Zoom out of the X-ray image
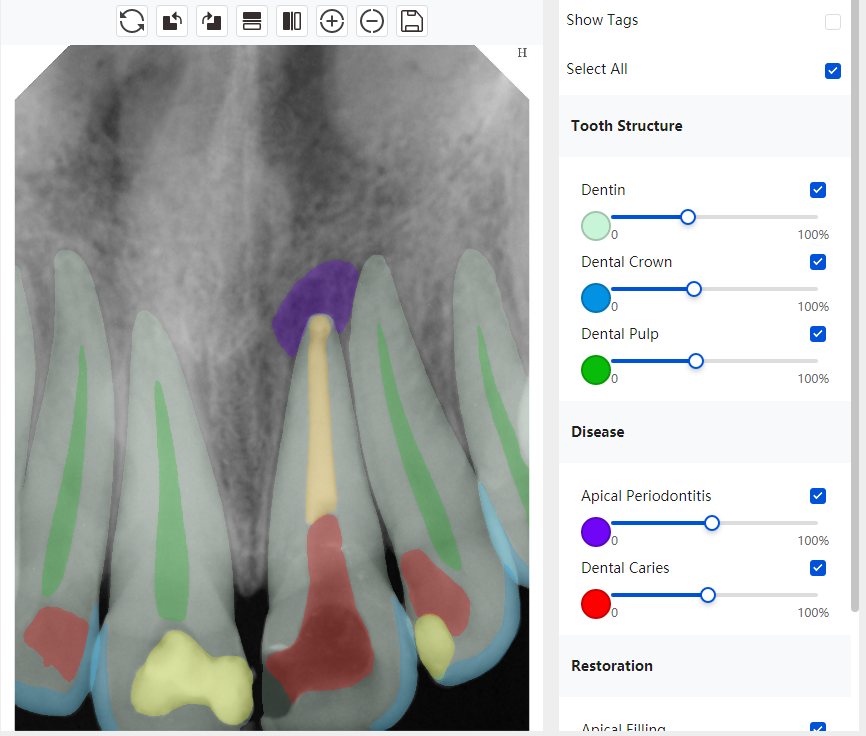The height and width of the screenshot is (736, 866). (372, 21)
